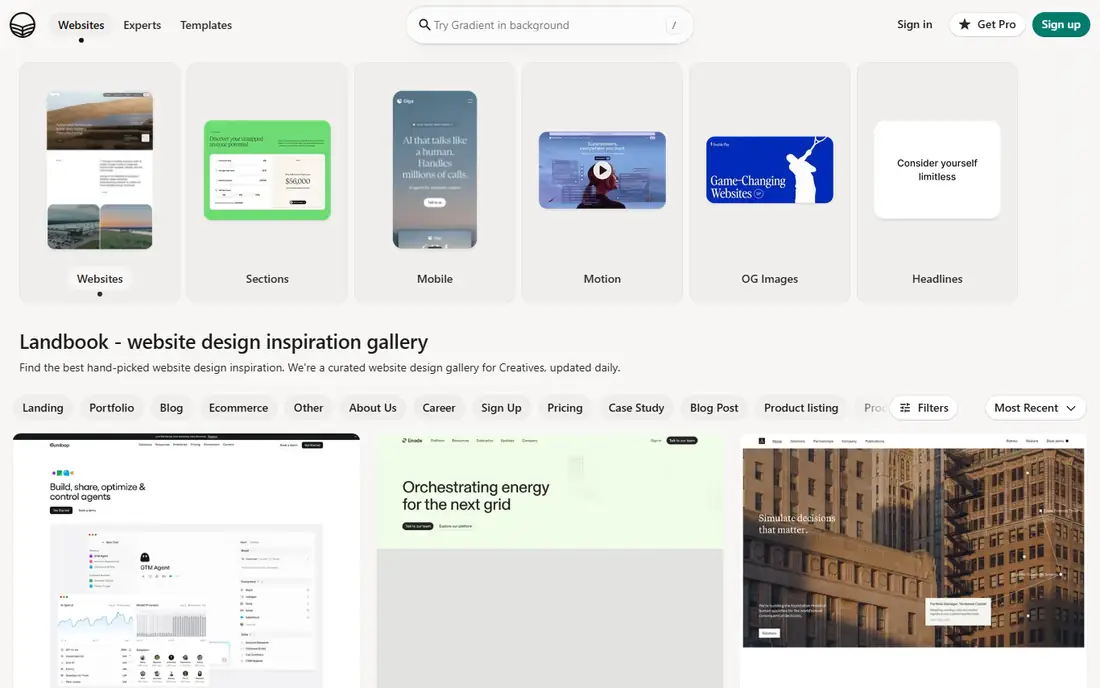This screenshot has height=688, width=1100.
Task: Filter by Case Study tag
Action: click(x=636, y=407)
